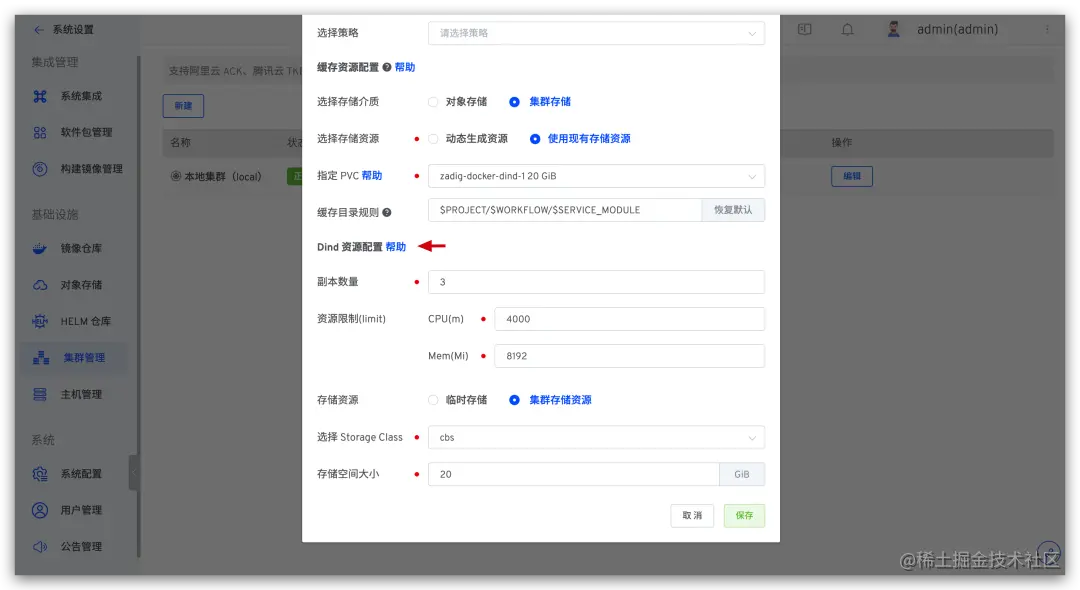This screenshot has height=590, width=1080.
Task: Expand the PVC selection dropdown showing zadig-docker-dind-1
Action: point(596,175)
